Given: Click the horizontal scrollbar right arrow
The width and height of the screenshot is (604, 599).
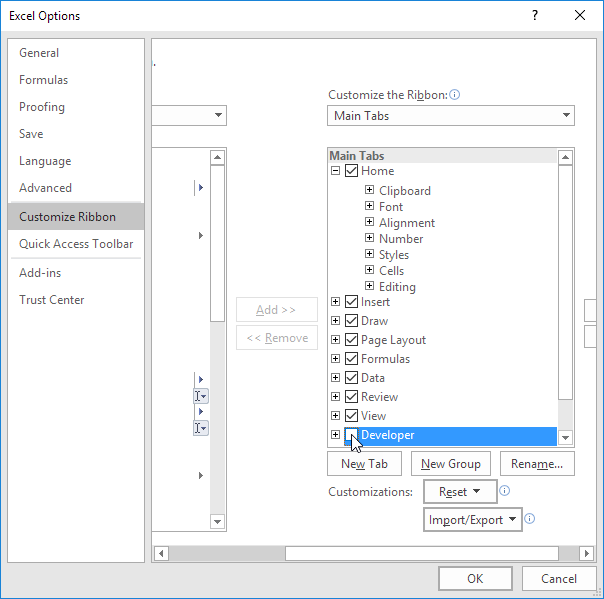Looking at the screenshot, I should click(x=587, y=554).
